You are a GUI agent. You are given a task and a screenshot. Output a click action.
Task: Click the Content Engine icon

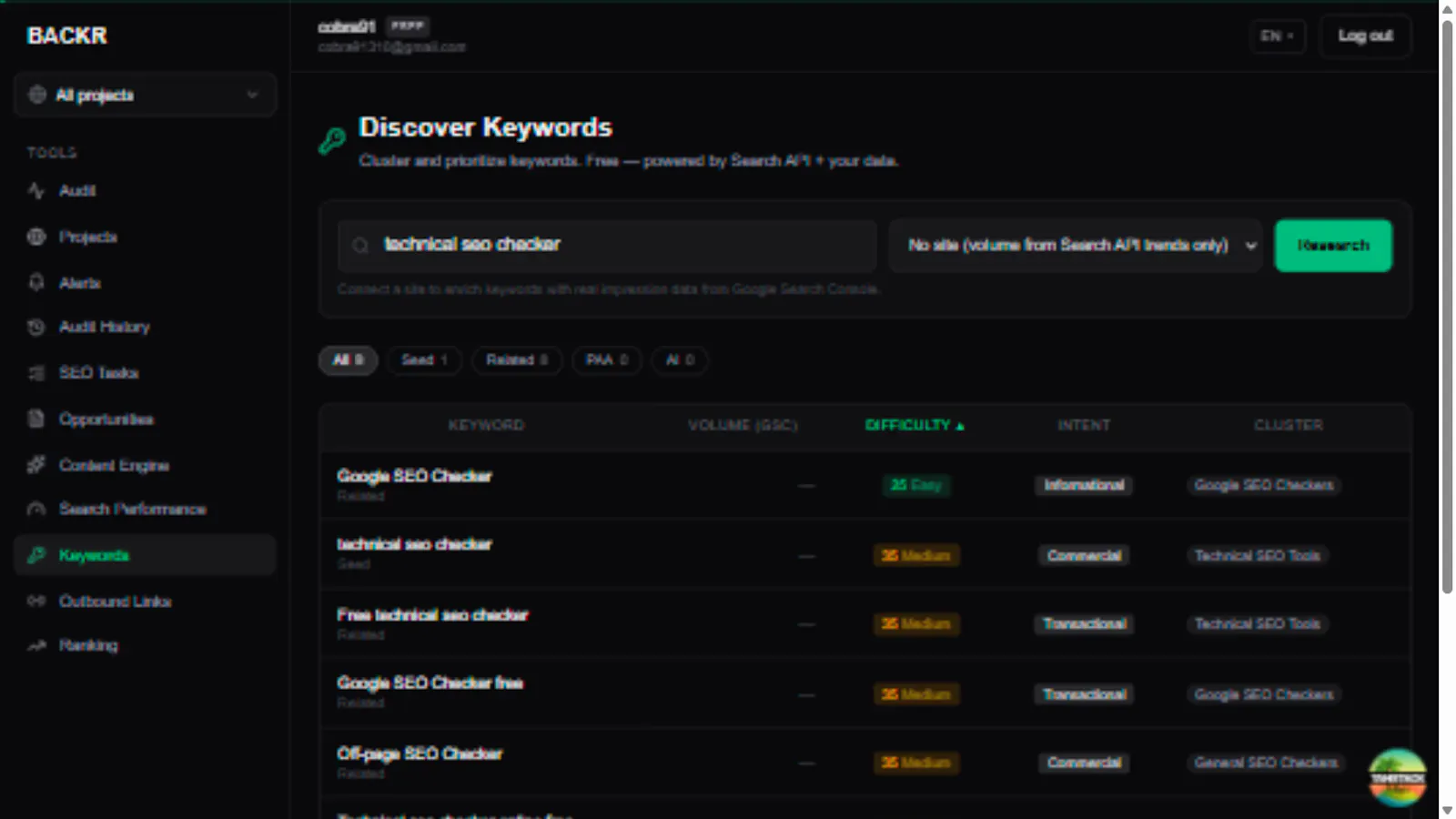pyautogui.click(x=36, y=465)
